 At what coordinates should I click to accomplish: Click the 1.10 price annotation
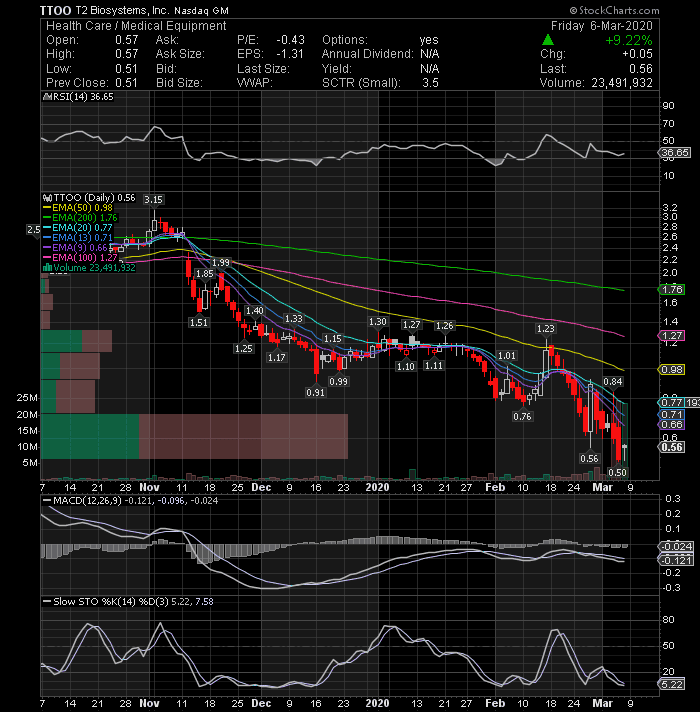pos(406,366)
